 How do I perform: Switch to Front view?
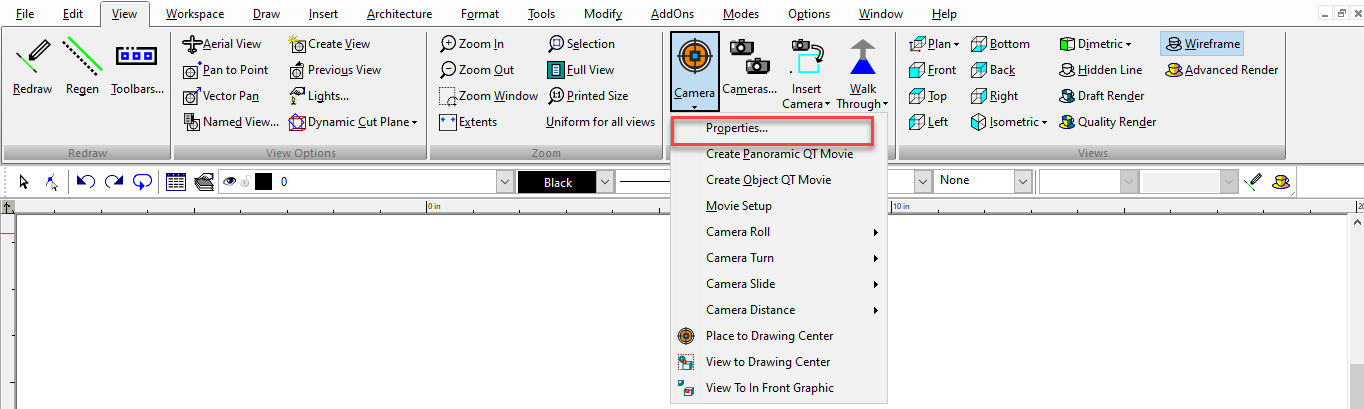(x=932, y=70)
